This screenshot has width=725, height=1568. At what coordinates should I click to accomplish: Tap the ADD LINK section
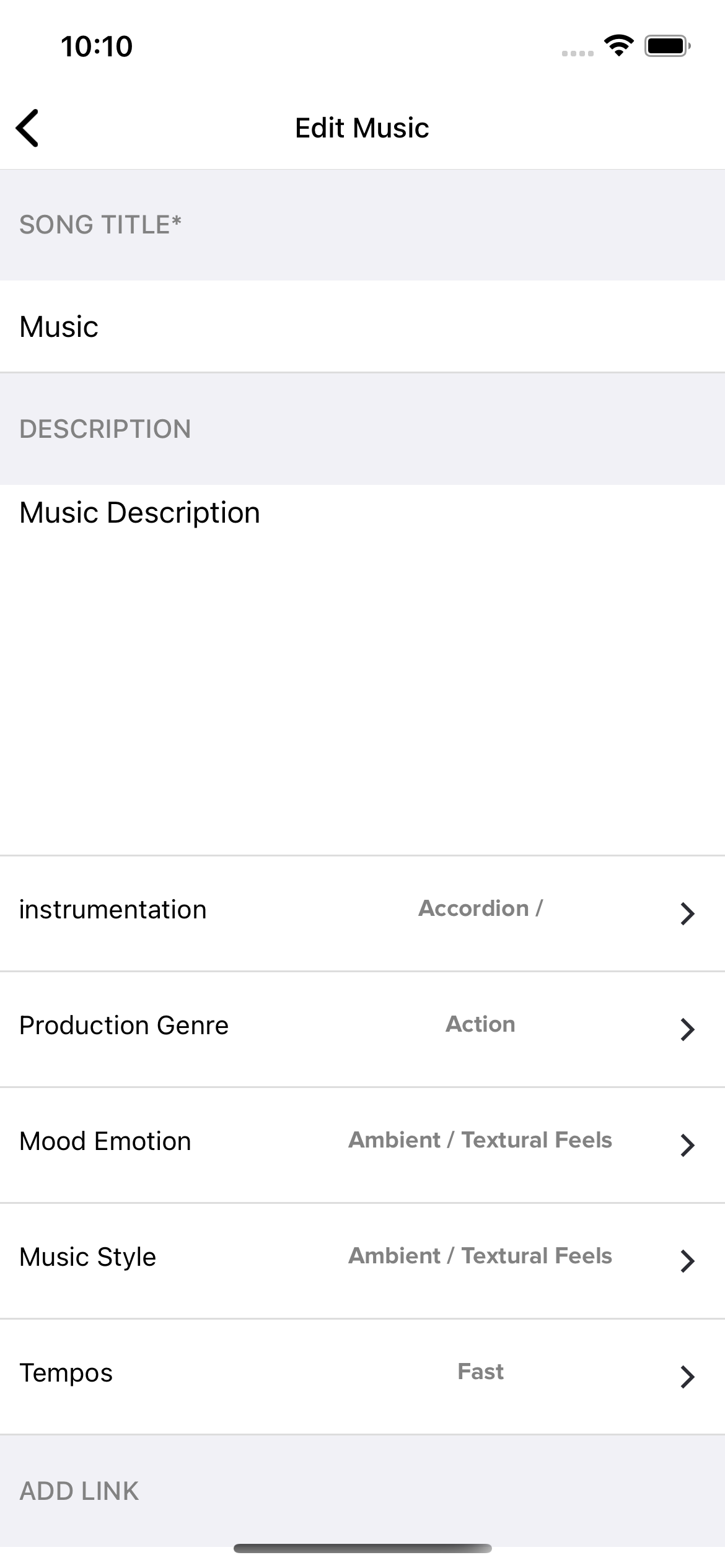point(79,1491)
